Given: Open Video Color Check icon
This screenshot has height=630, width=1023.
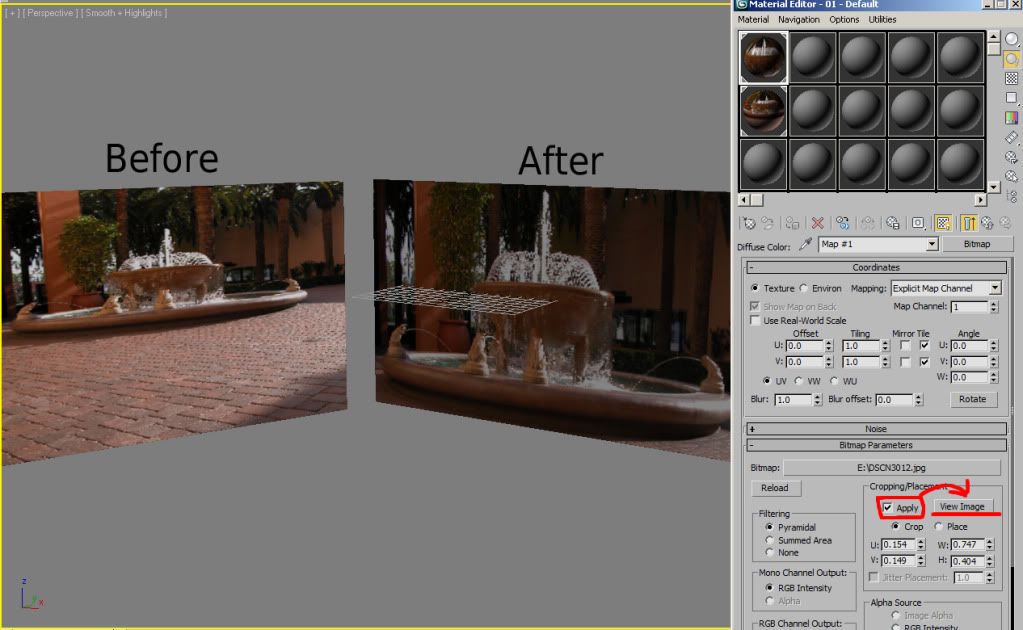Looking at the screenshot, I should click(x=1011, y=118).
